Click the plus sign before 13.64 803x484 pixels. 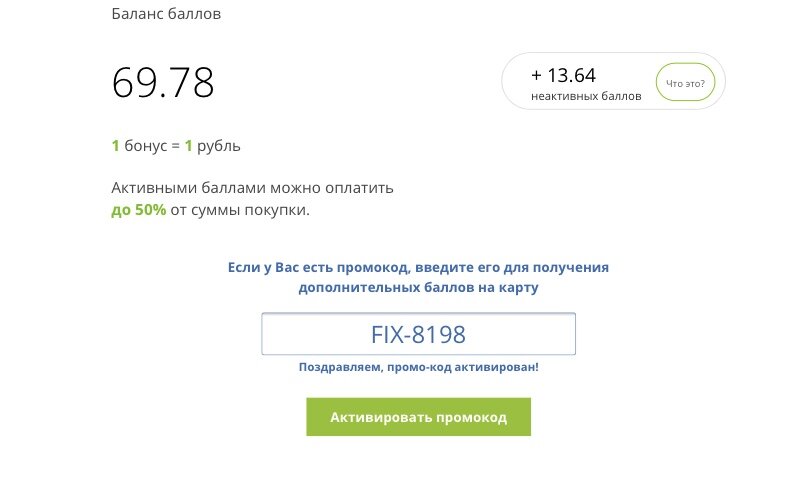(536, 76)
